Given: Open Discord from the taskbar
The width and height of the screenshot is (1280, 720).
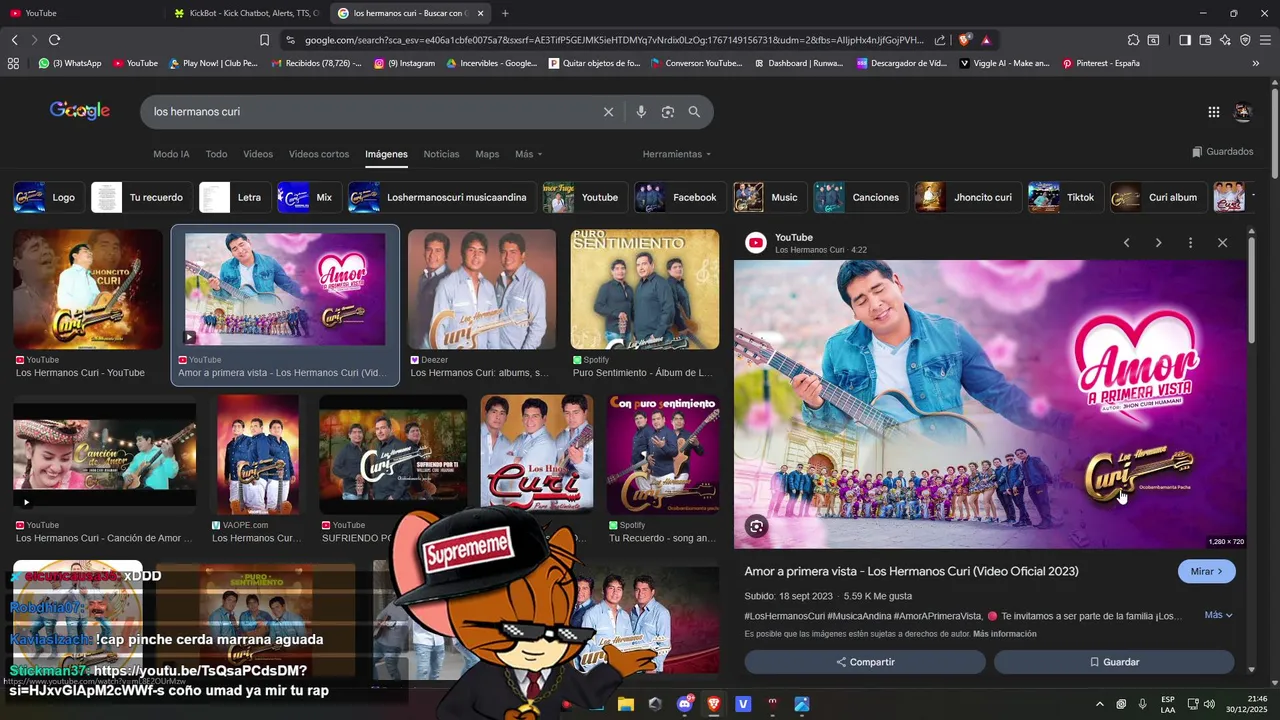Looking at the screenshot, I should [685, 704].
